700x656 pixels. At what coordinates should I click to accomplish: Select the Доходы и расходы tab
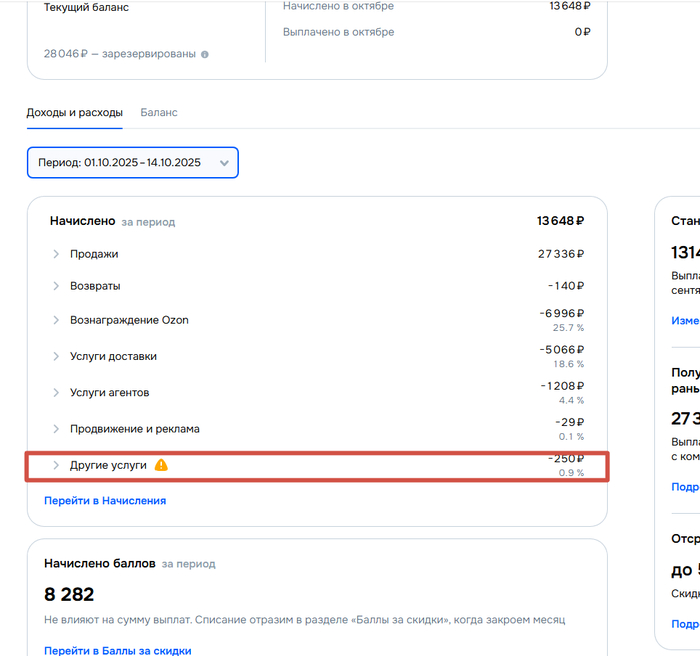coord(75,112)
